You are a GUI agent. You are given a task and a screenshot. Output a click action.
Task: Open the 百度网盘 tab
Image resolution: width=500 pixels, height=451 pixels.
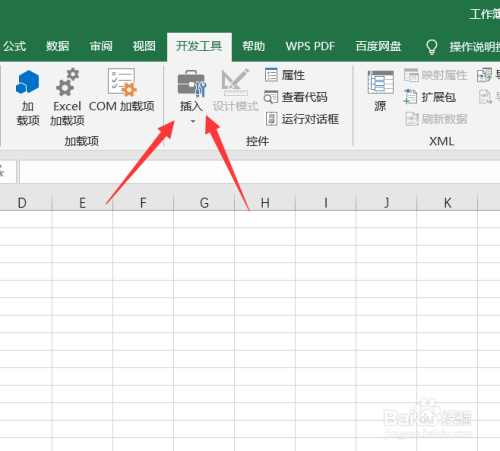(x=378, y=46)
